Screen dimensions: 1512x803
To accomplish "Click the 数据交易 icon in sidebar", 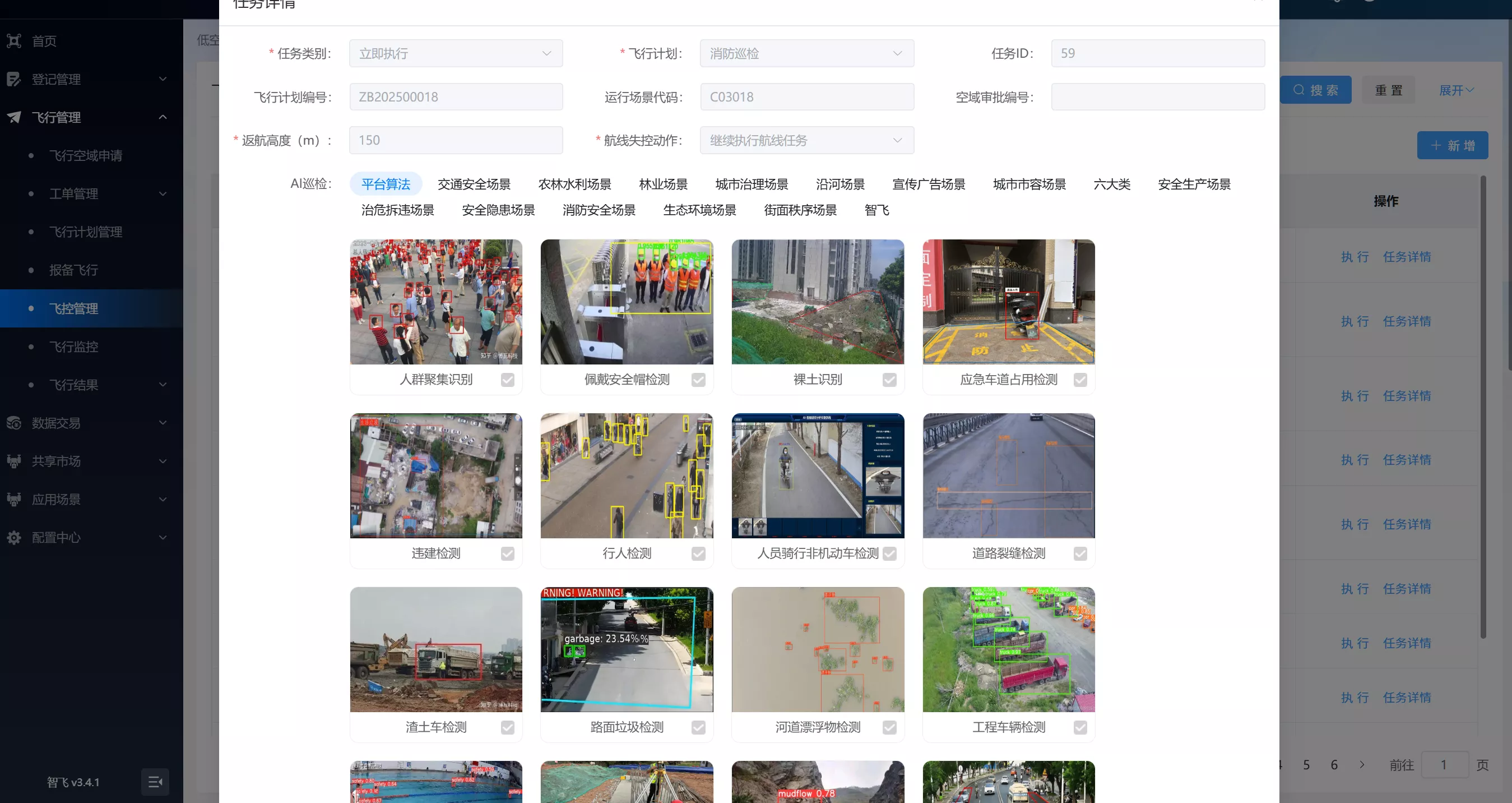I will (x=14, y=423).
